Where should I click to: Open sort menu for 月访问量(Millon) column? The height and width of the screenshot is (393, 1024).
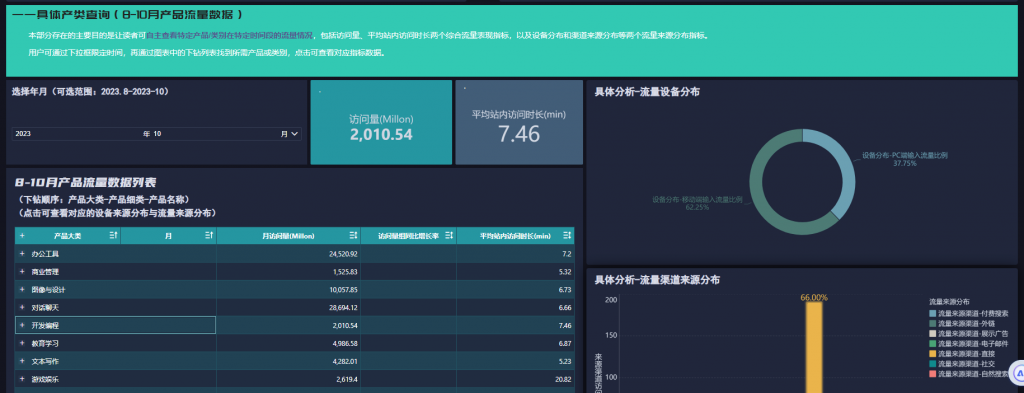tap(353, 235)
